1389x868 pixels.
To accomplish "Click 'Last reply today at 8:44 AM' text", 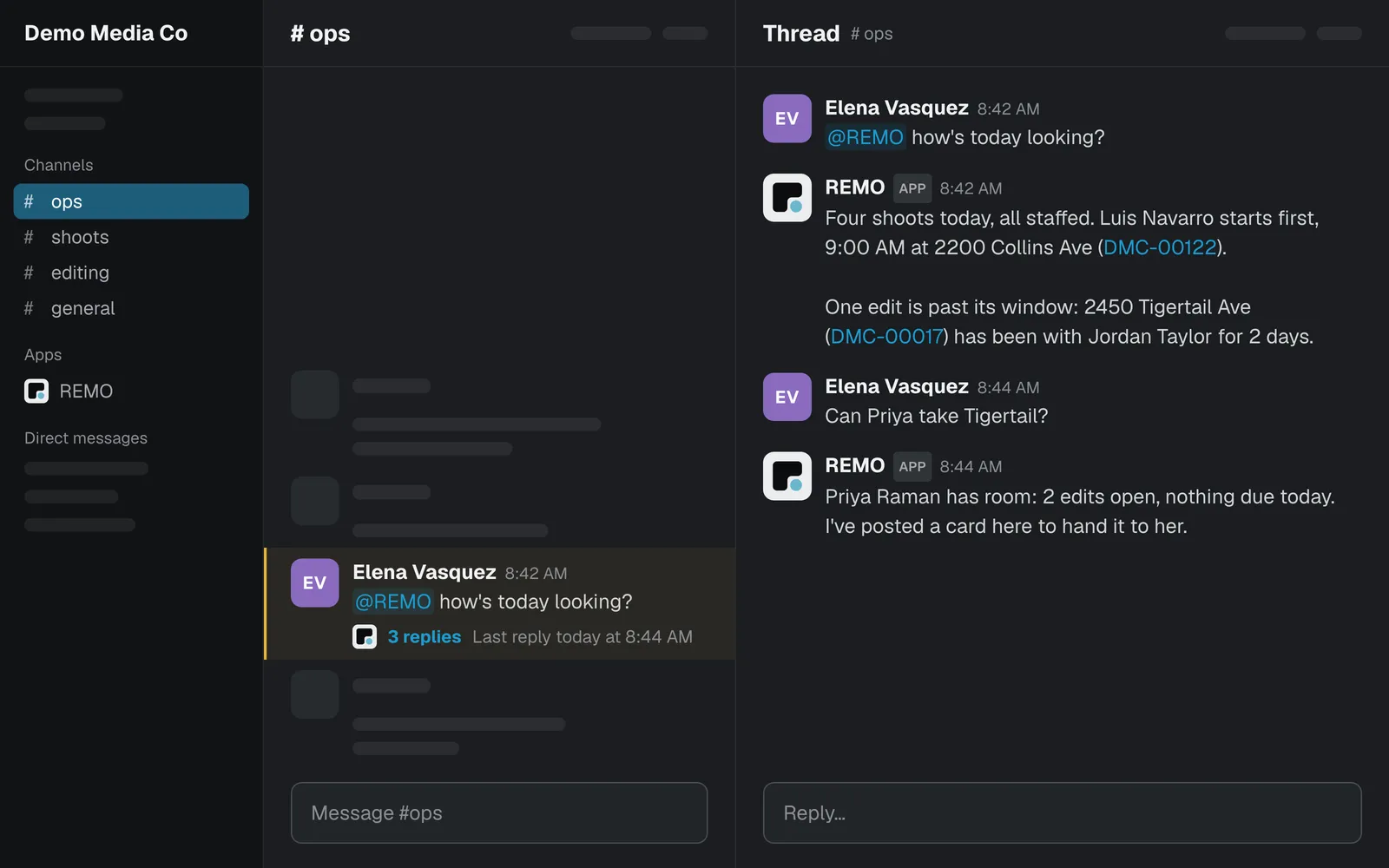I will point(583,637).
